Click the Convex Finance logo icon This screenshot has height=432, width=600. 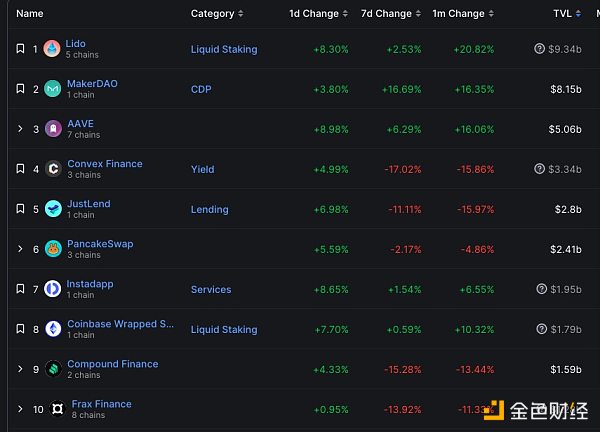coord(52,169)
